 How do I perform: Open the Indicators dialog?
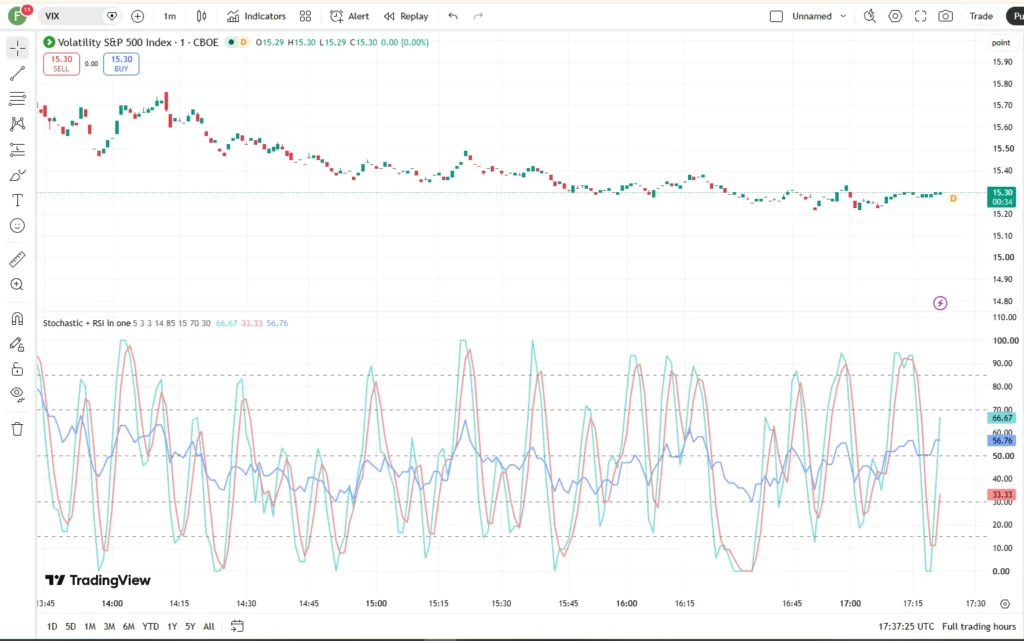point(256,16)
